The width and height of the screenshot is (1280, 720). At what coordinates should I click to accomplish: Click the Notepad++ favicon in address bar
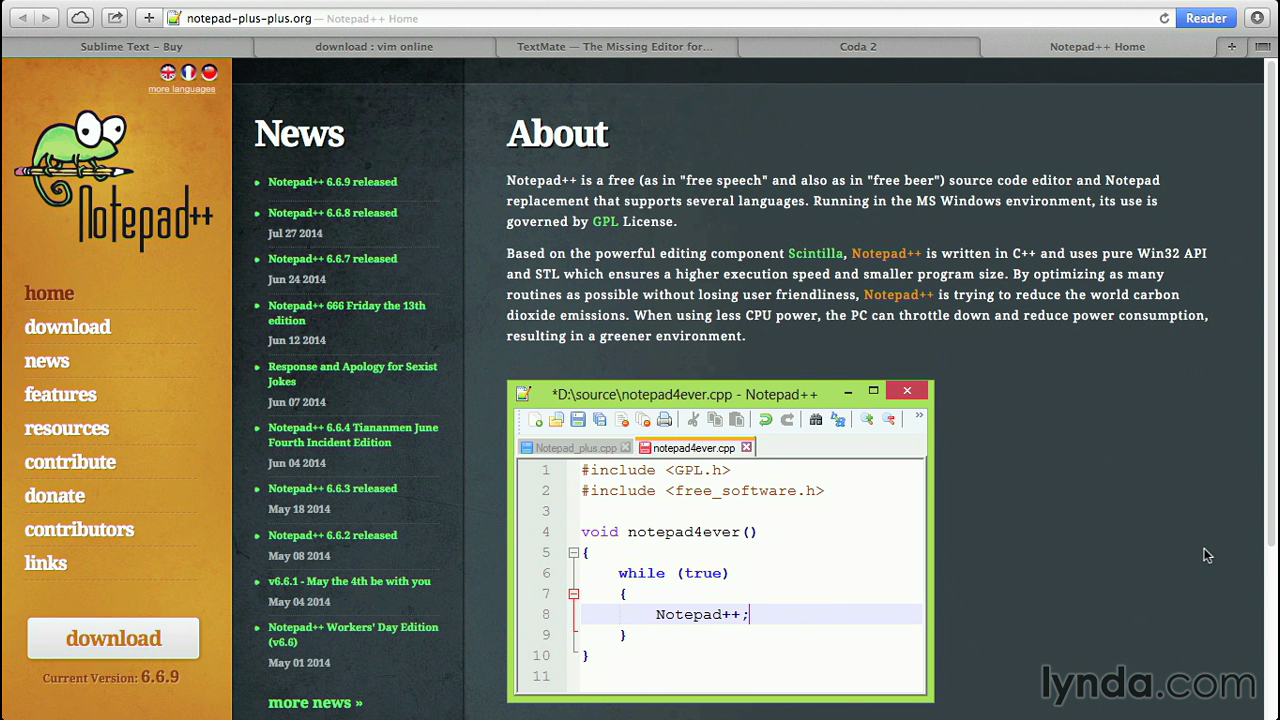coord(174,18)
